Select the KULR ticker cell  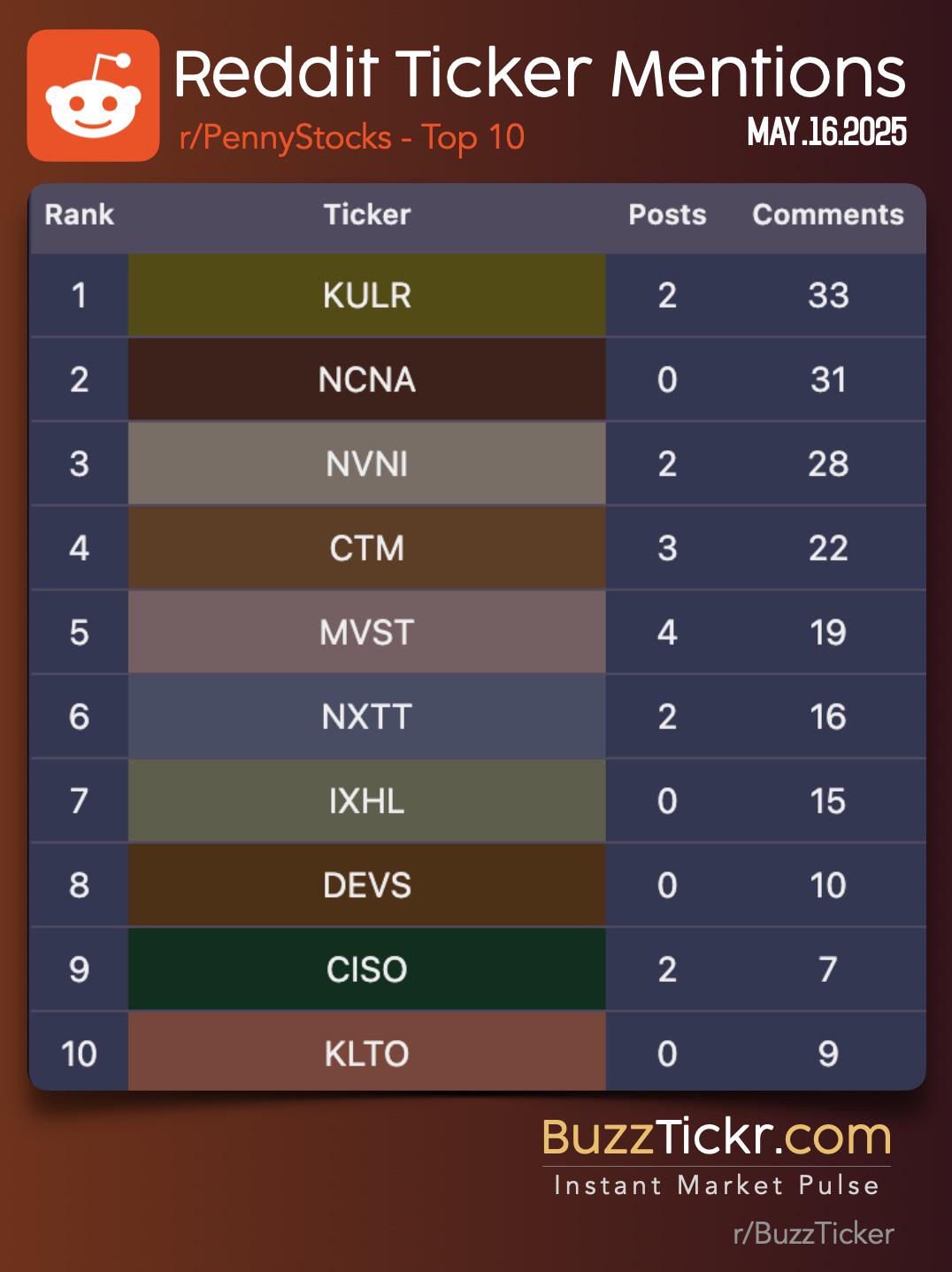point(367,295)
